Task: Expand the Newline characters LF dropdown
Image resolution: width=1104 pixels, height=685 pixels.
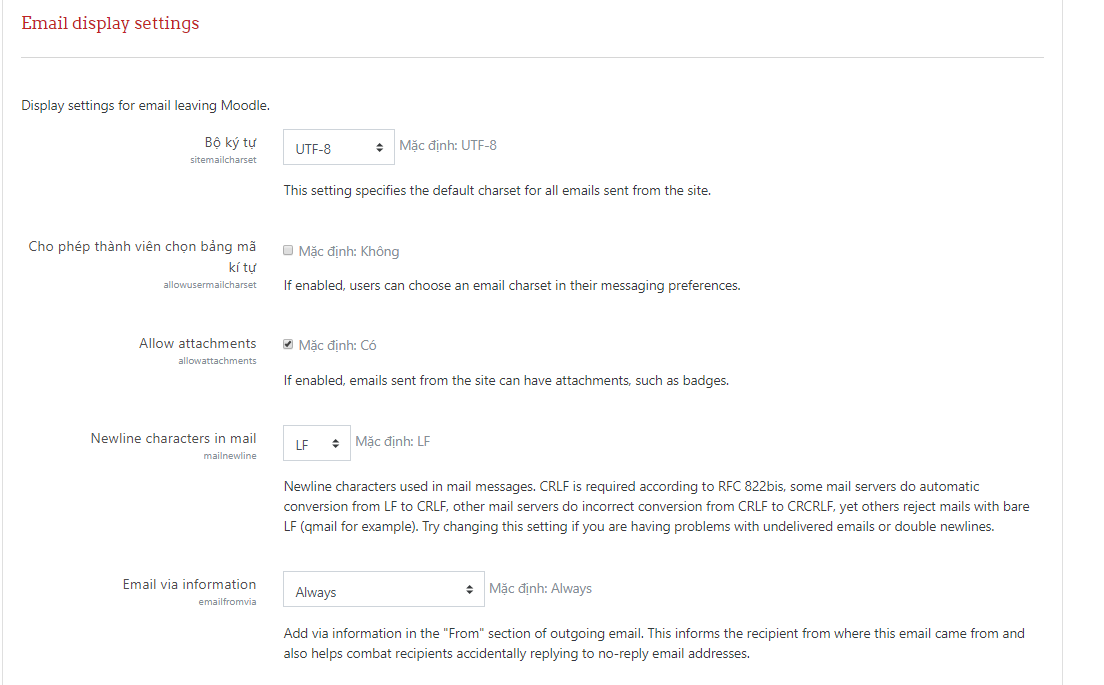Action: click(316, 444)
